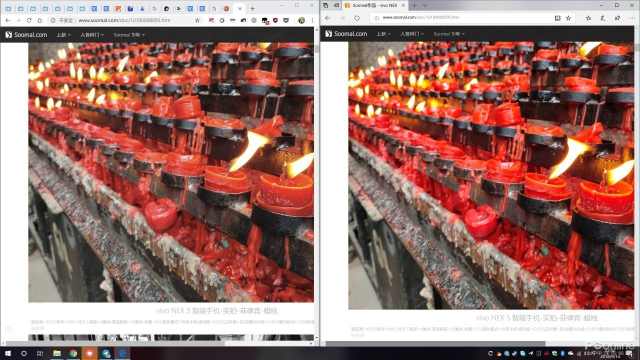
Task: Click Soomal.com logo in right Edge window
Action: (346, 34)
